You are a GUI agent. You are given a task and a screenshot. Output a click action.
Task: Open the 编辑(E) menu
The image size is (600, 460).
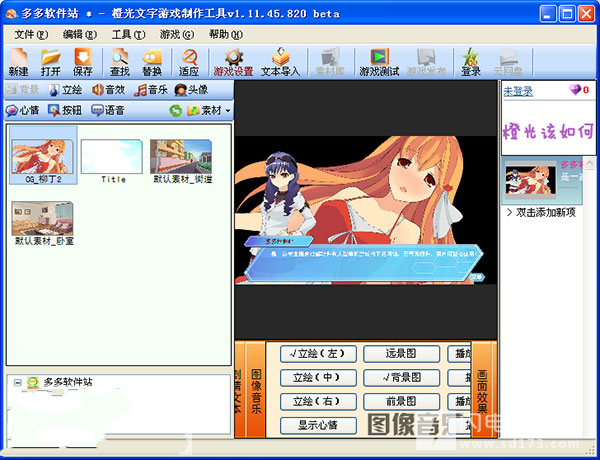(80, 34)
